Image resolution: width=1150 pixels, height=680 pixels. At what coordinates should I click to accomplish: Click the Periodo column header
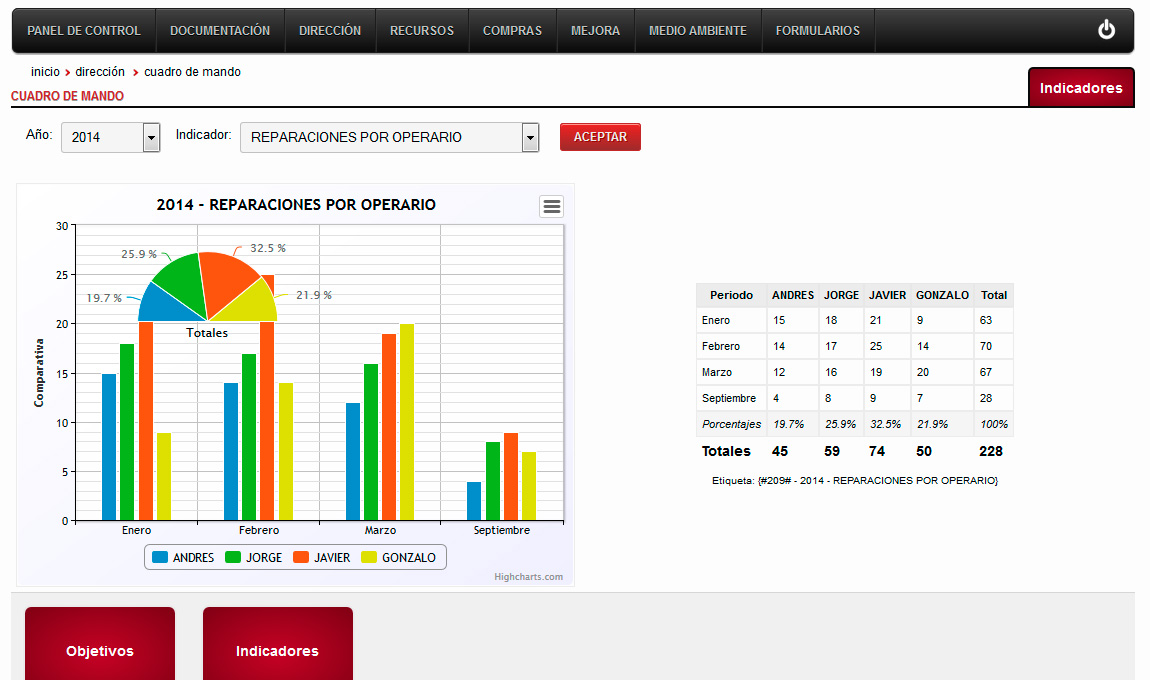731,295
